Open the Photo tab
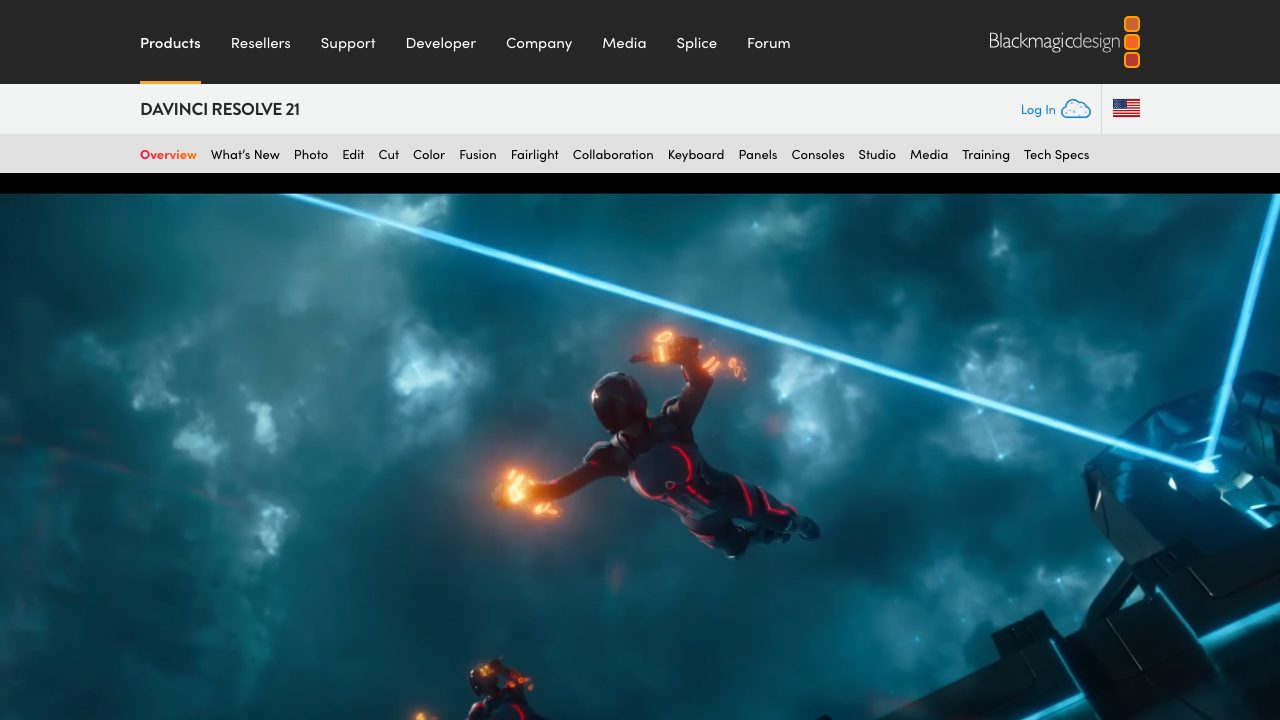This screenshot has width=1280, height=720. pos(311,155)
